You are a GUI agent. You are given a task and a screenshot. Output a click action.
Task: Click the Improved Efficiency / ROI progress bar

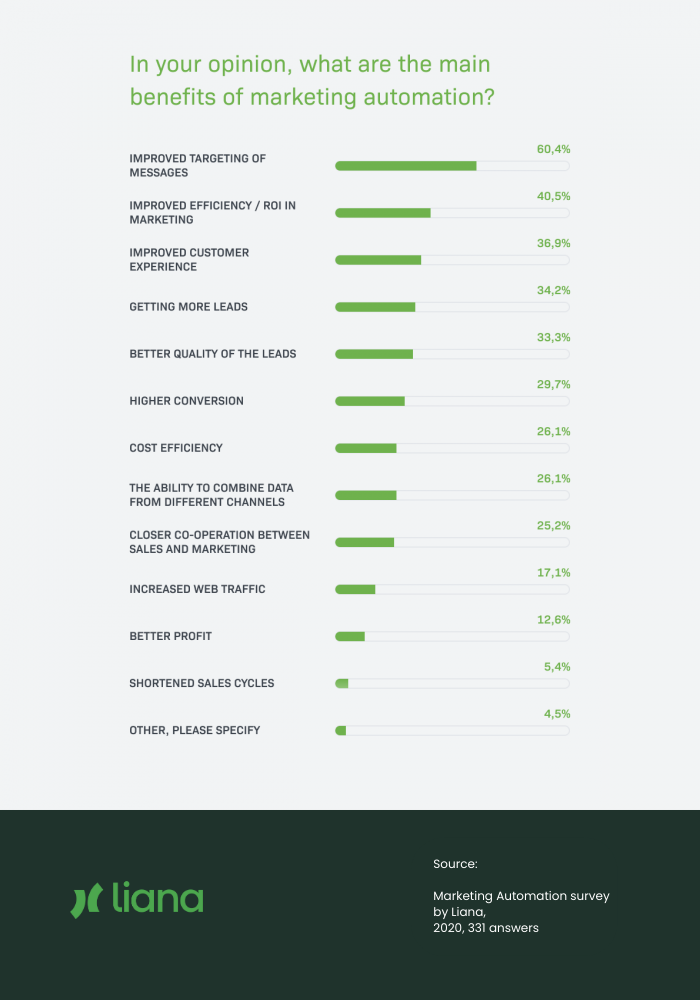pos(452,213)
